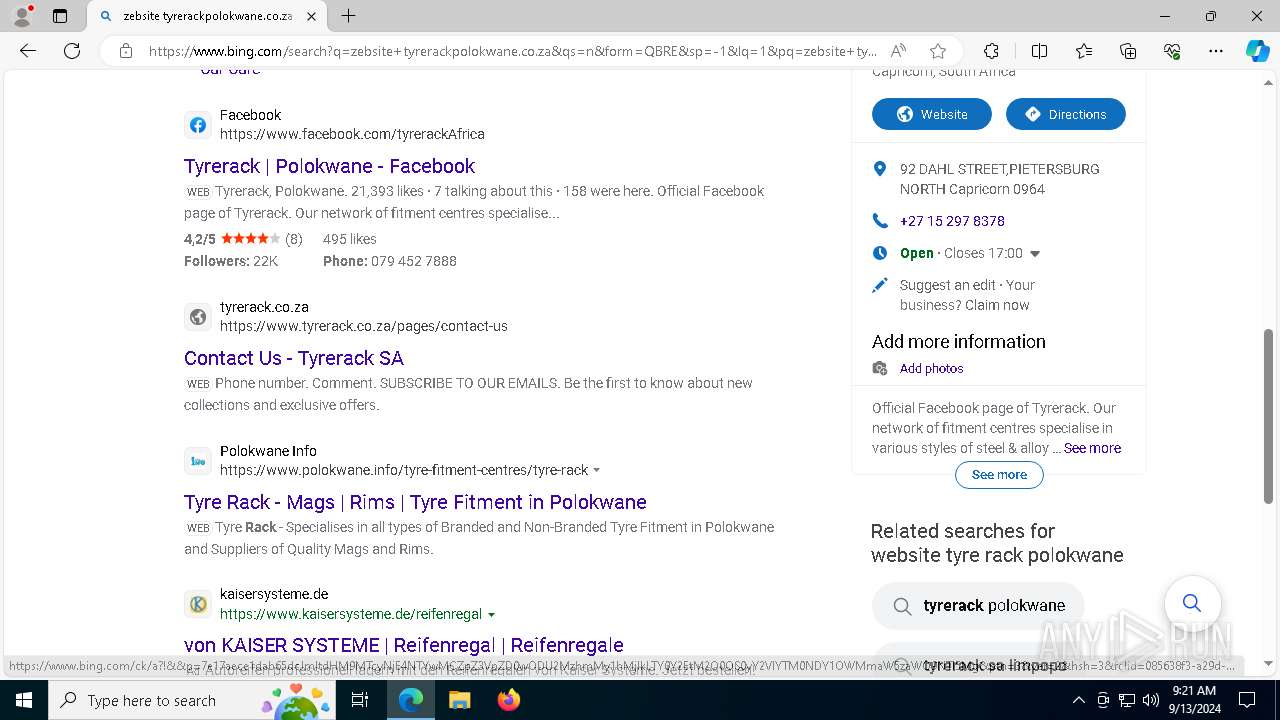Open Tyrerack | Polokwane - Facebook result

[x=329, y=166]
